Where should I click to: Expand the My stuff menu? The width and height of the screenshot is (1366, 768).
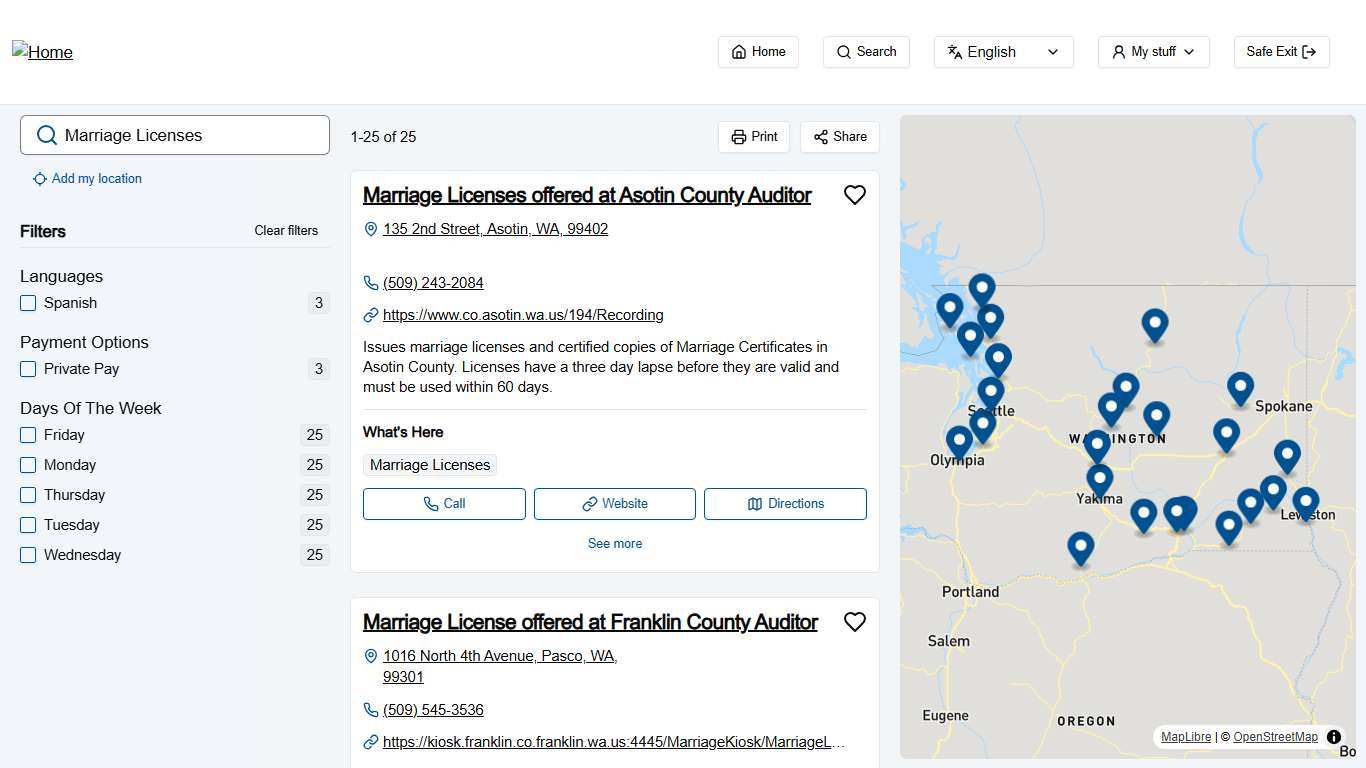(x=1153, y=52)
